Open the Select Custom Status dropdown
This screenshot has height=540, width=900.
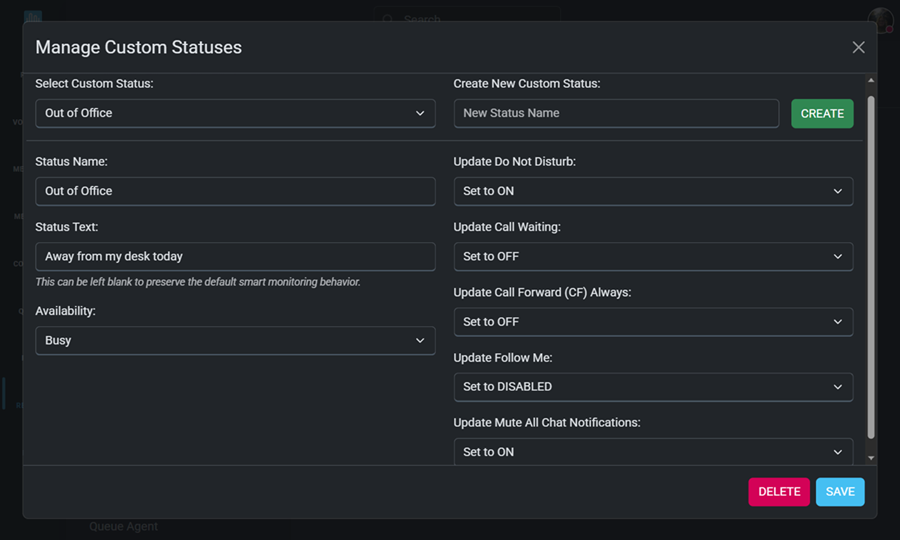point(235,113)
